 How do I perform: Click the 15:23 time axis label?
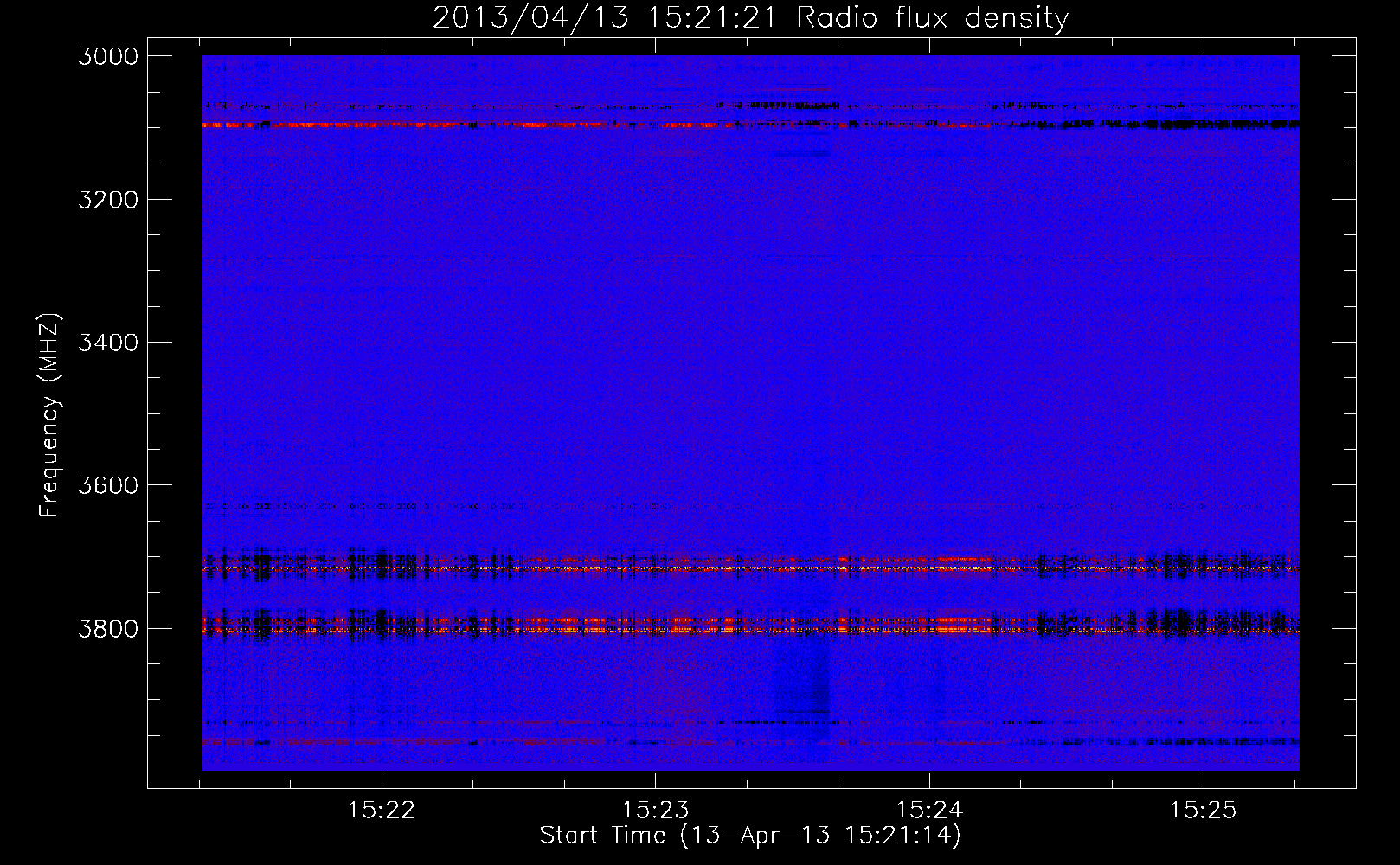click(655, 811)
